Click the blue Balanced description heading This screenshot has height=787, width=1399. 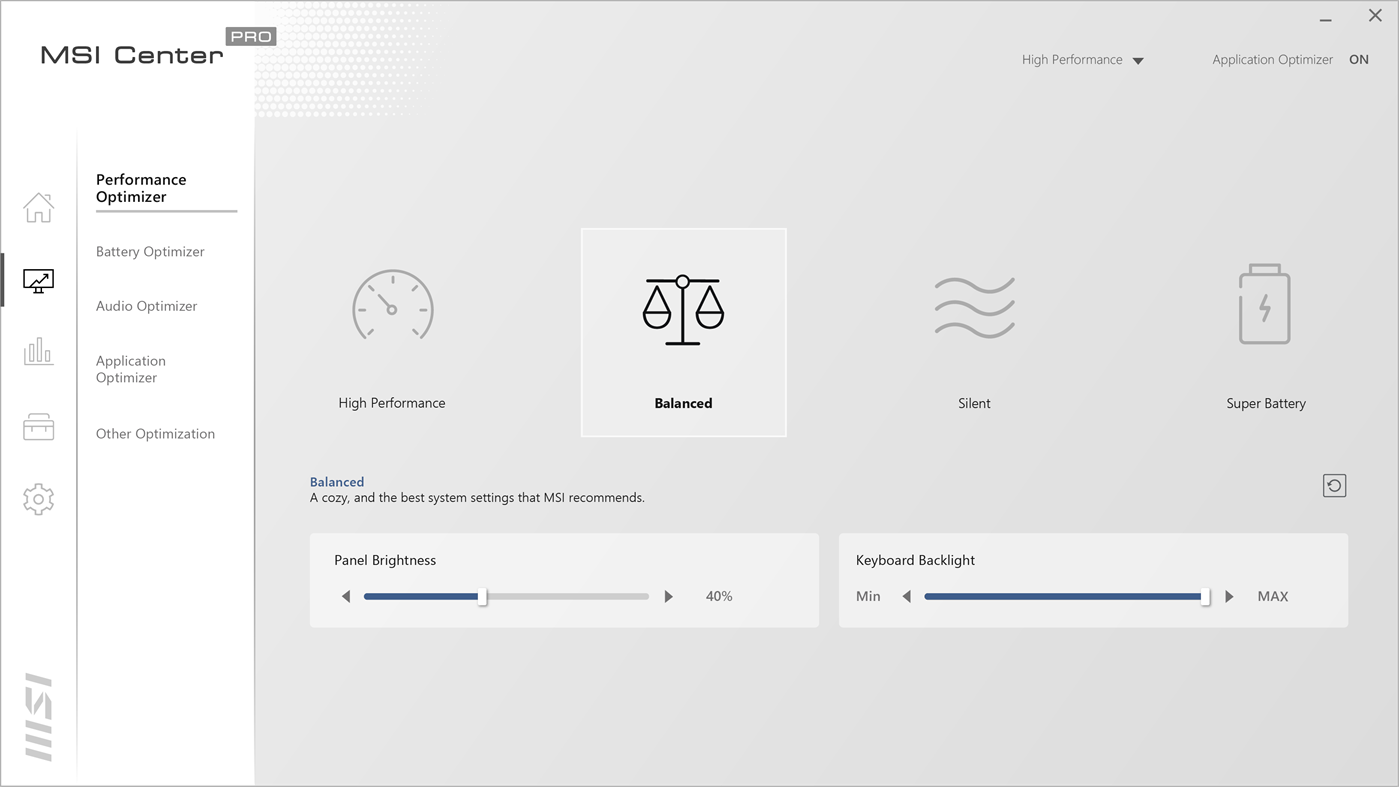(x=337, y=482)
